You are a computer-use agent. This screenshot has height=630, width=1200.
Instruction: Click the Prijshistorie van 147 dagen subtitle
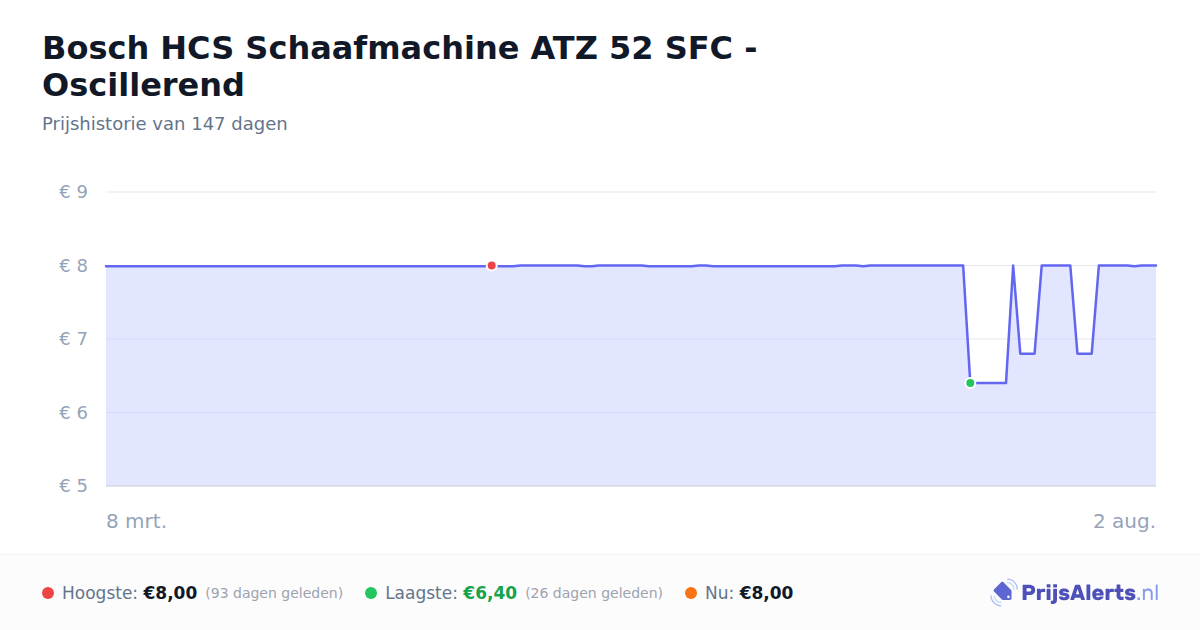point(165,124)
